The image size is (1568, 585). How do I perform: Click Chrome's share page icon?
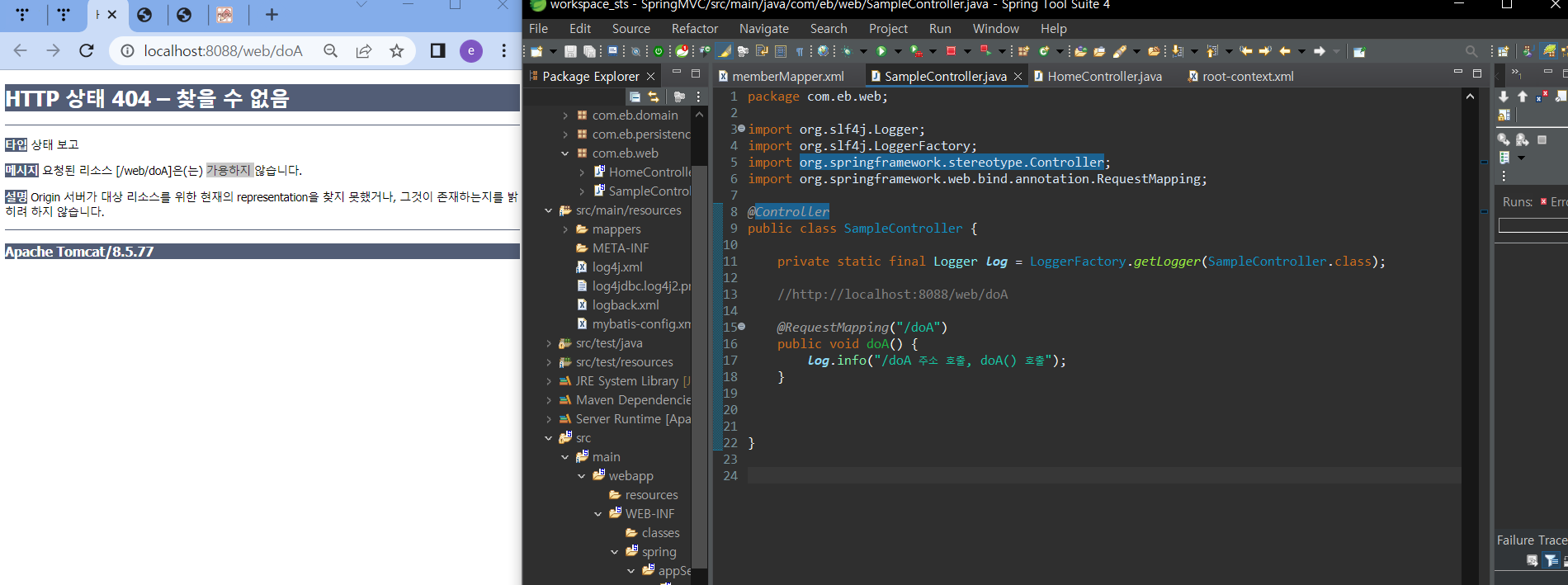click(x=363, y=51)
